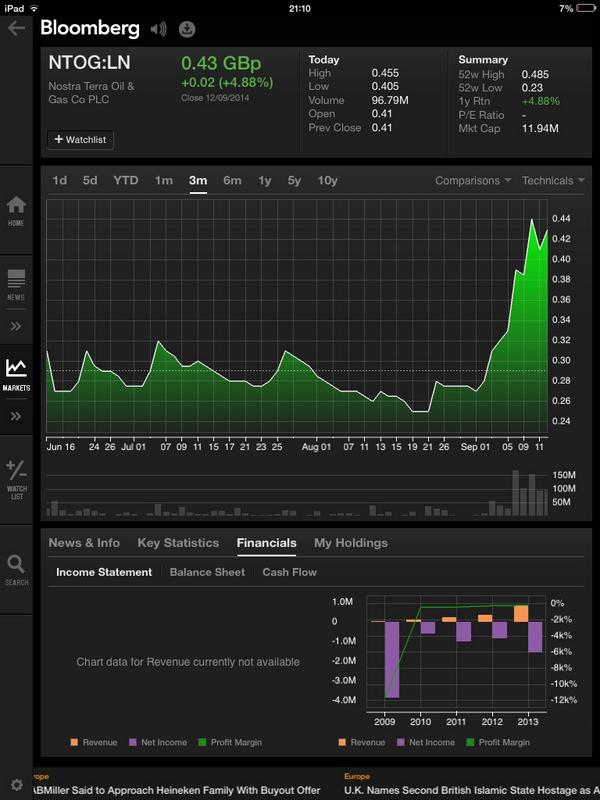Expand the chevron below News
Screen dimensions: 600x800
click(x=16, y=326)
